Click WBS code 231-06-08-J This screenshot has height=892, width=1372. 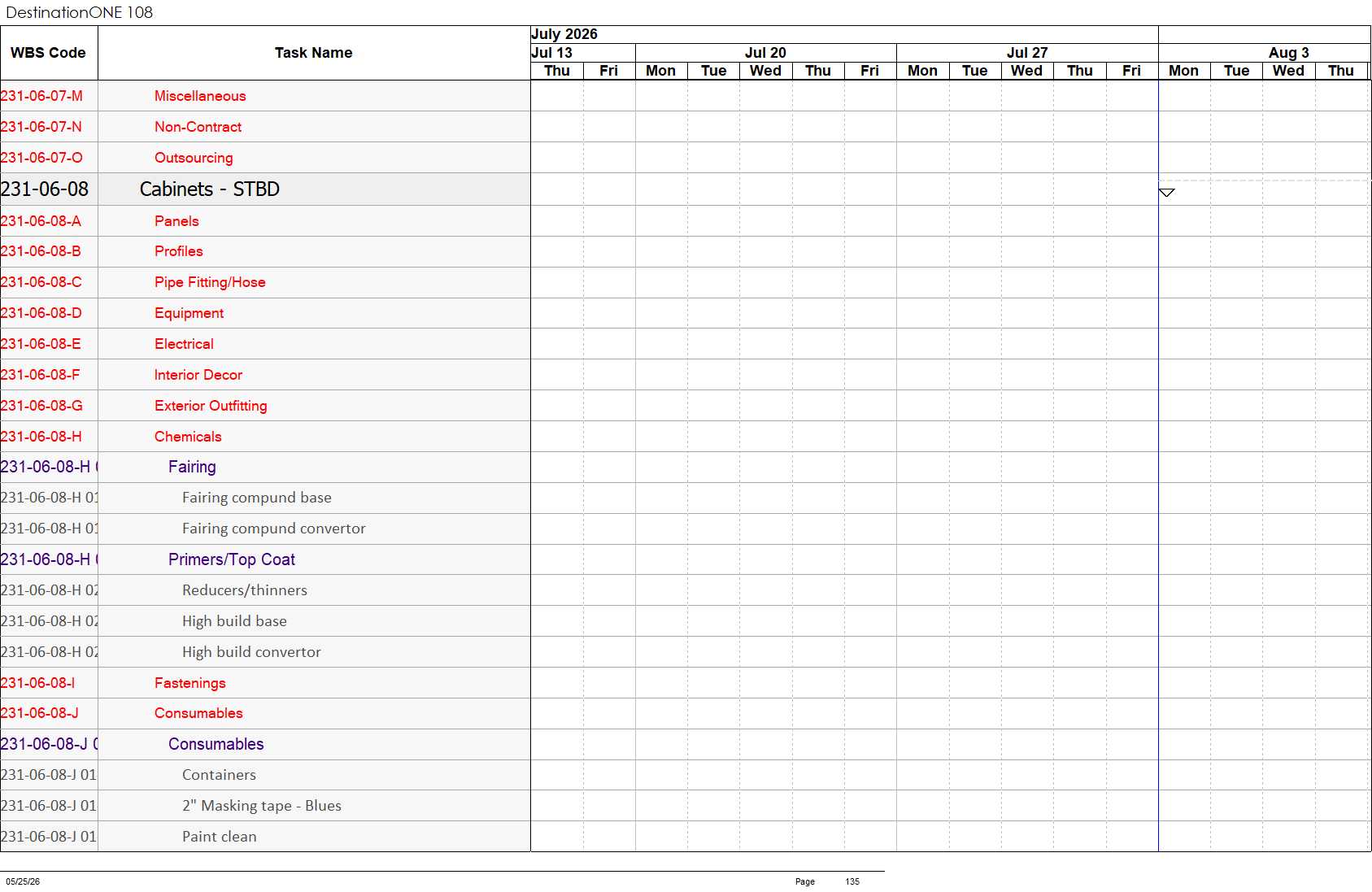[x=40, y=713]
